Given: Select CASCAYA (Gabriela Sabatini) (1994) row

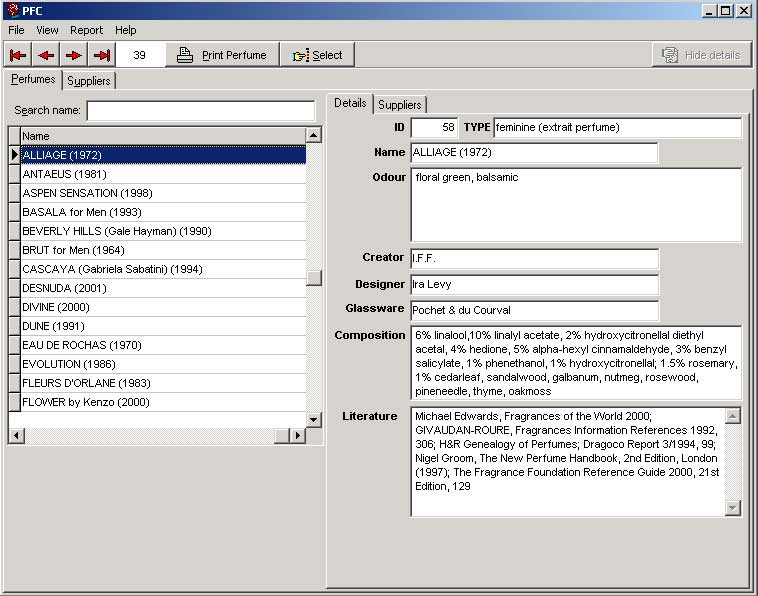Looking at the screenshot, I should pos(163,269).
